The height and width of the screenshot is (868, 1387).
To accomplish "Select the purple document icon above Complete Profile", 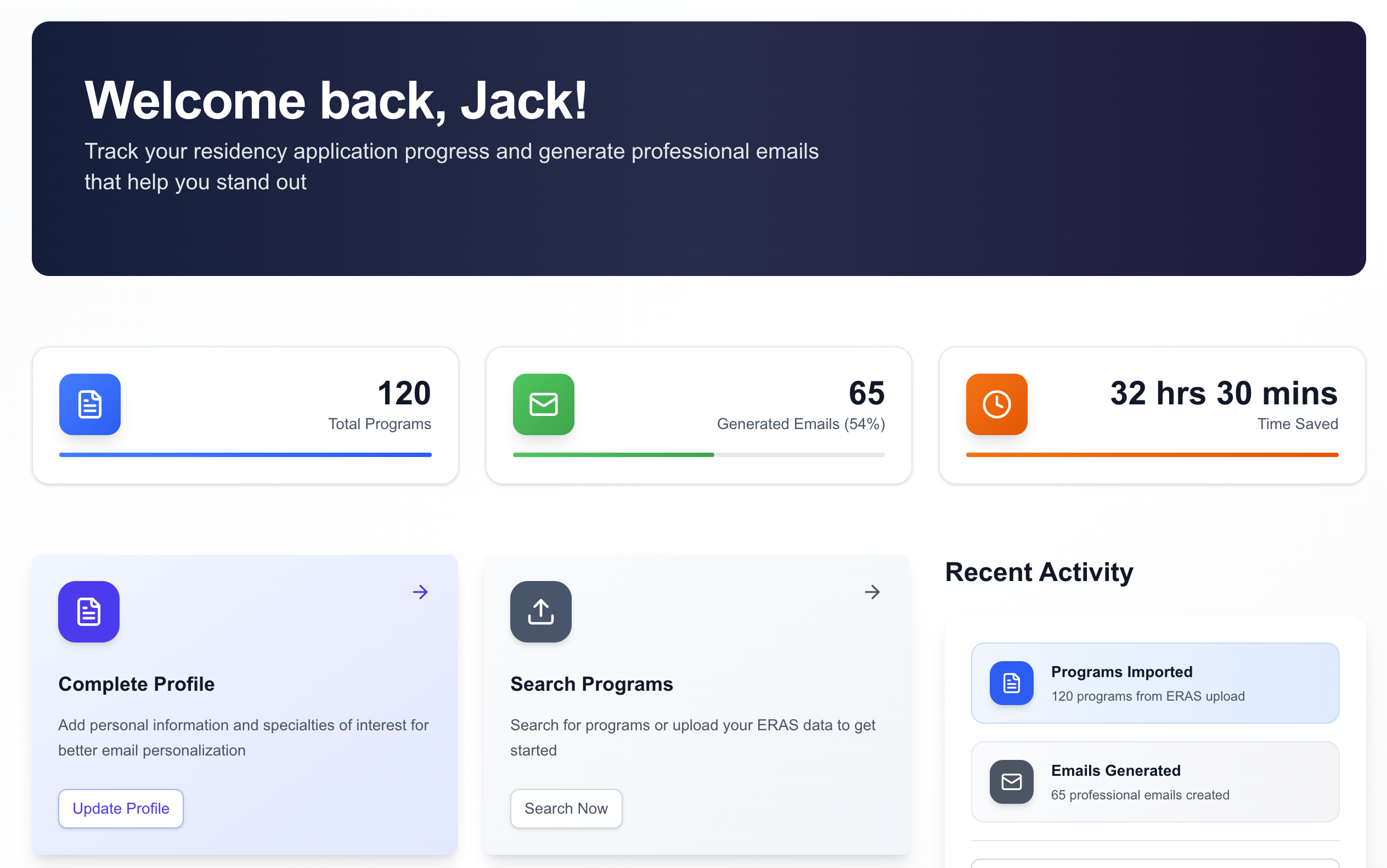I will [88, 612].
